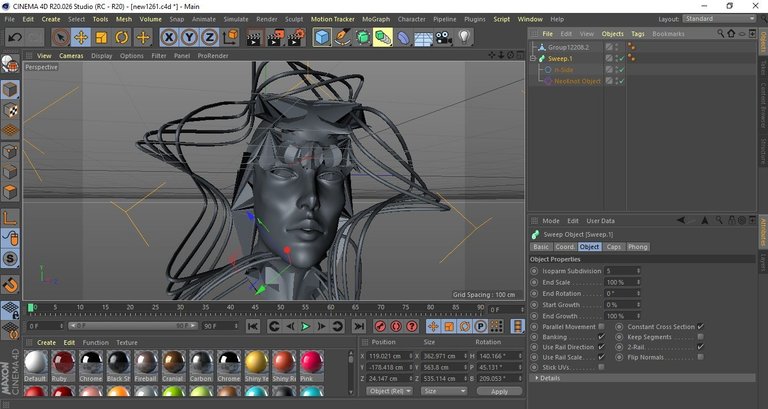This screenshot has width=768, height=409.
Task: Uncheck Constant Cross Section checkbox
Action: 700,327
